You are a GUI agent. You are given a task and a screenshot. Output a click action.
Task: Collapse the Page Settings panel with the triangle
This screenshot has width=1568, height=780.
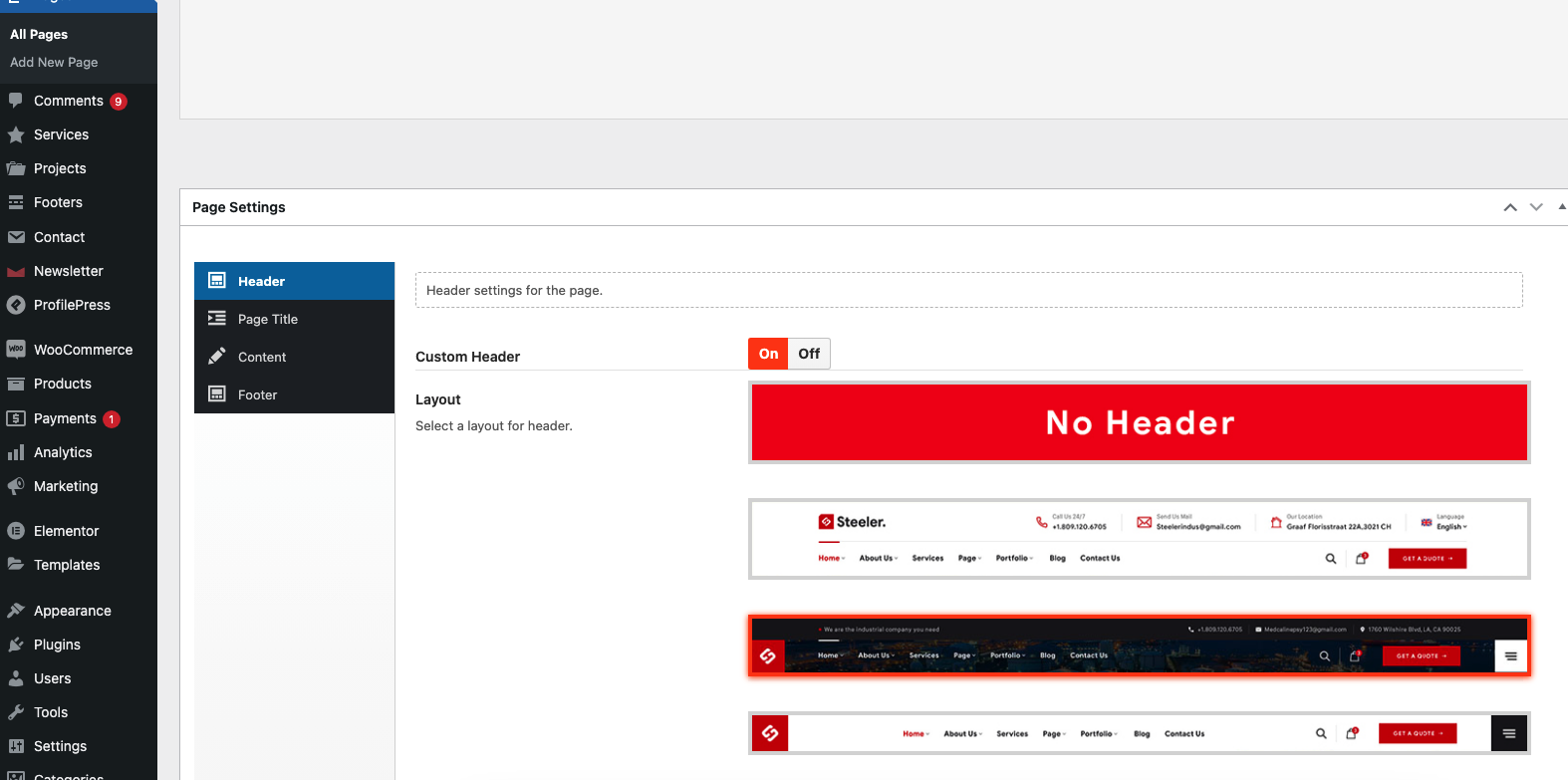coord(1561,207)
